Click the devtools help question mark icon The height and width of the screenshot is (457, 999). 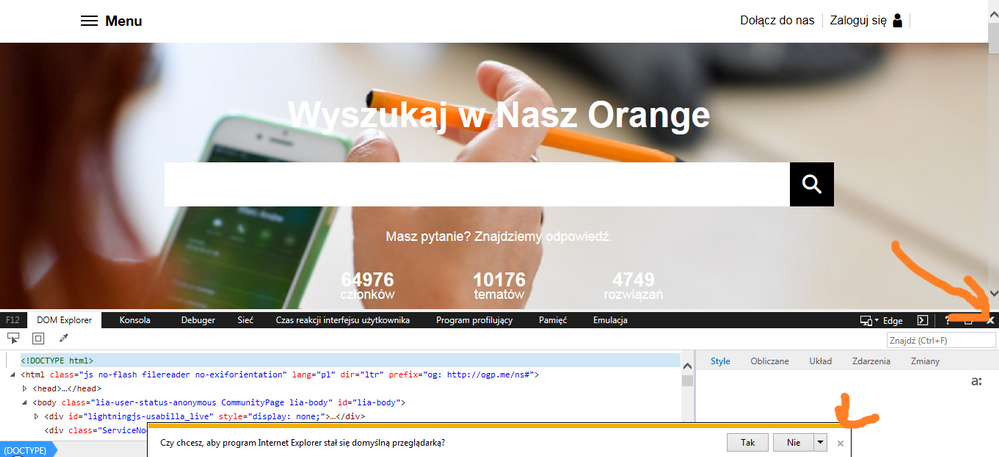point(947,320)
